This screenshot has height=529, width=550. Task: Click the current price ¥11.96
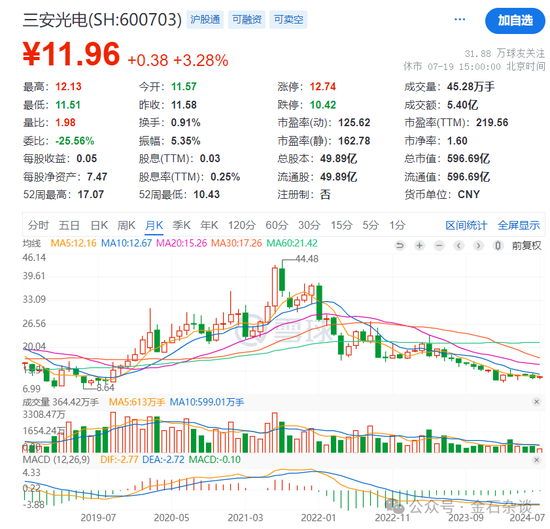click(71, 54)
